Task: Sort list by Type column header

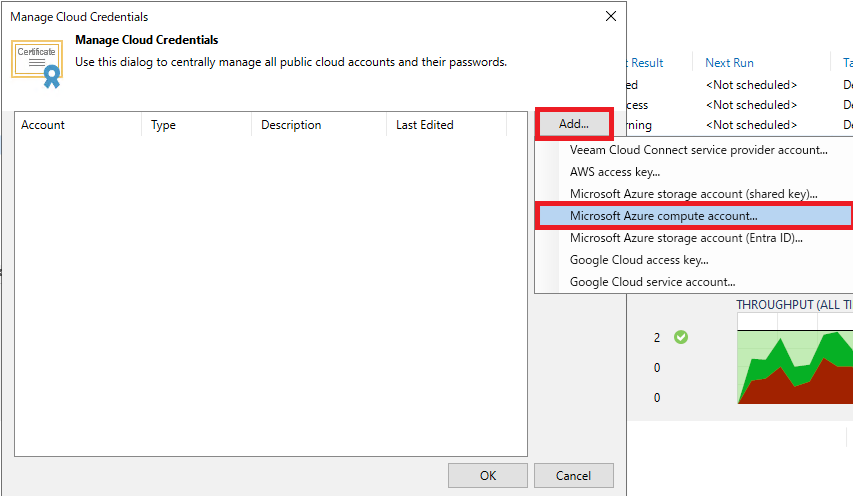Action: 197,125
